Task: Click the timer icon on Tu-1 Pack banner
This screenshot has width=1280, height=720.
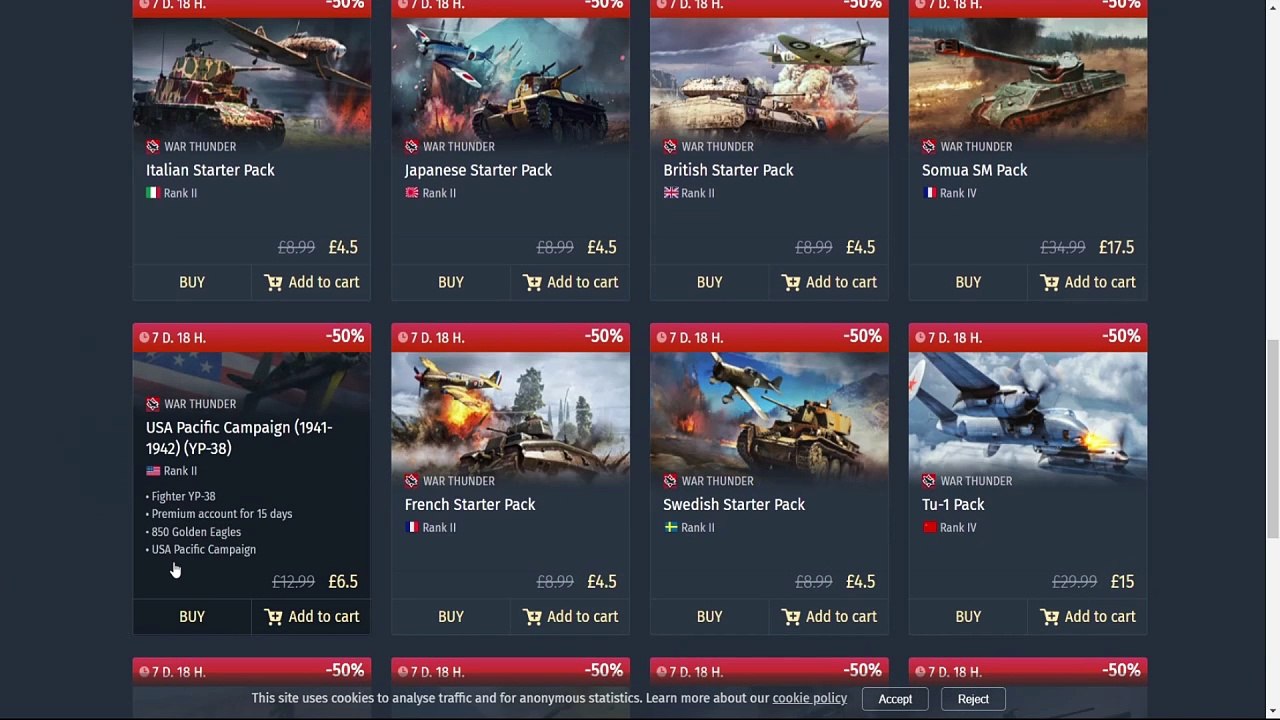Action: pyautogui.click(x=920, y=337)
